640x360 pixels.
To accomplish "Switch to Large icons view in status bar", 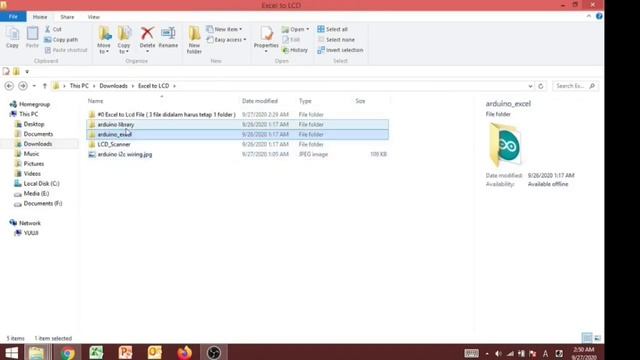I will click(x=597, y=338).
